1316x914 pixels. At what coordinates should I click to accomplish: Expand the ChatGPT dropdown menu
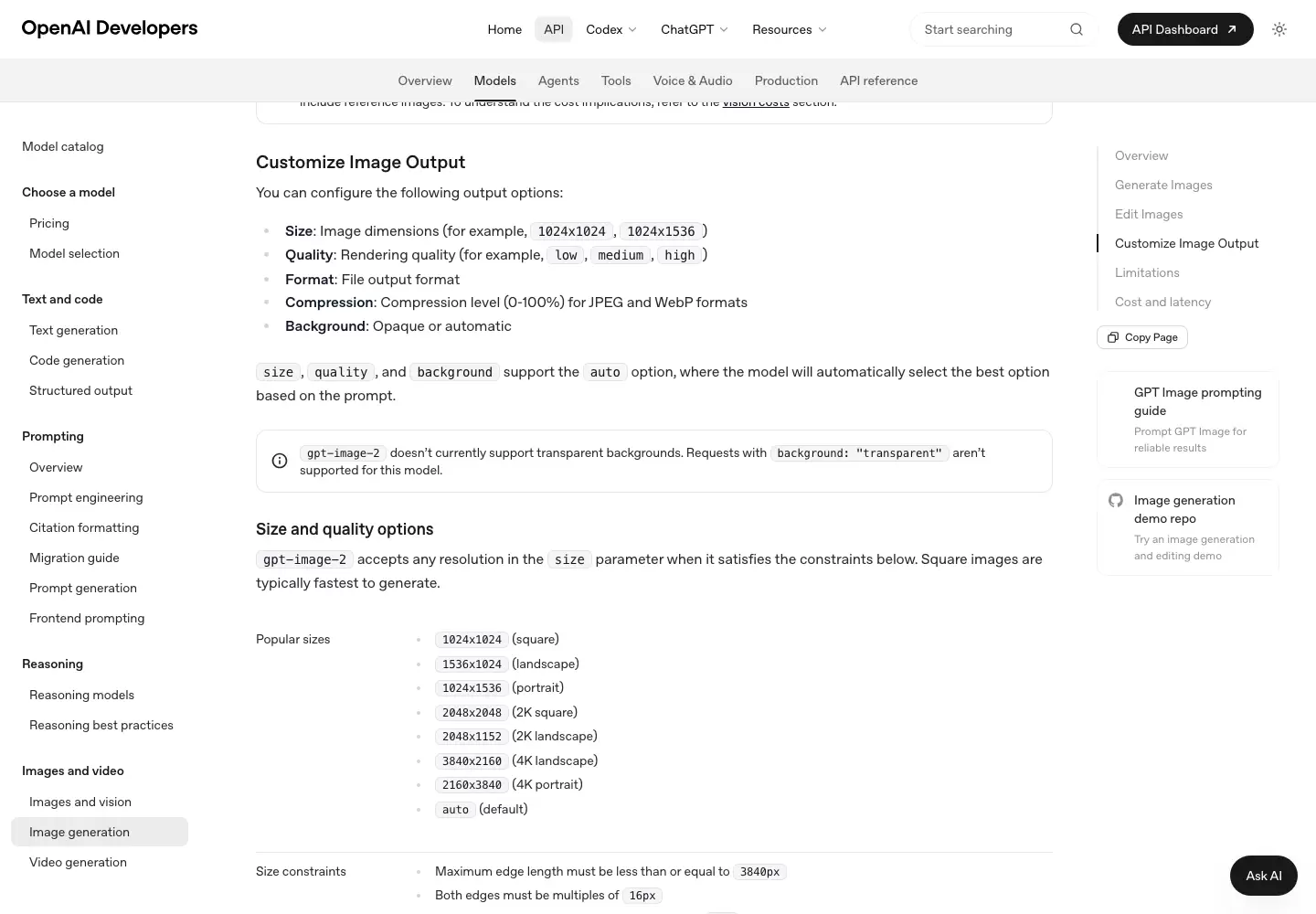click(695, 29)
